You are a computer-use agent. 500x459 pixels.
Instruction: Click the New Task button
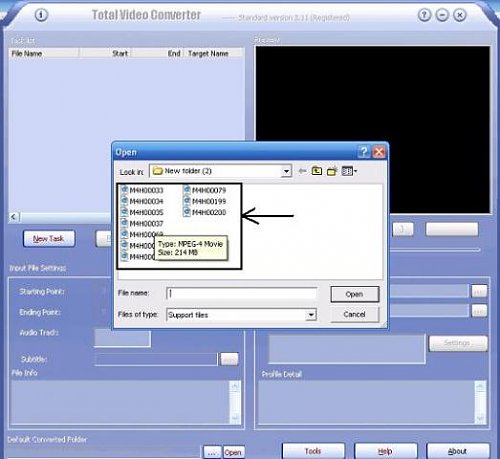[49, 239]
